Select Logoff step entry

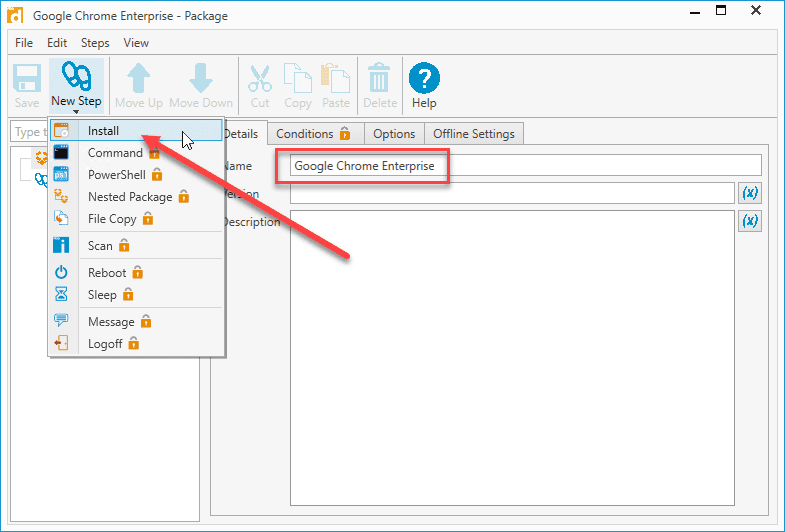(136, 344)
